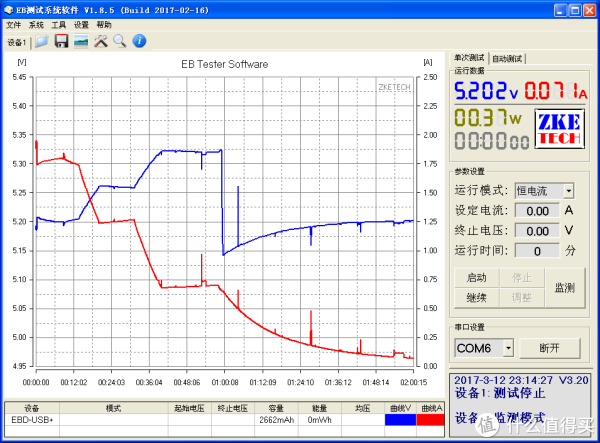Viewport: 600px width, 443px height.
Task: Click the 设备1: 测试停止 status line
Action: click(500, 393)
